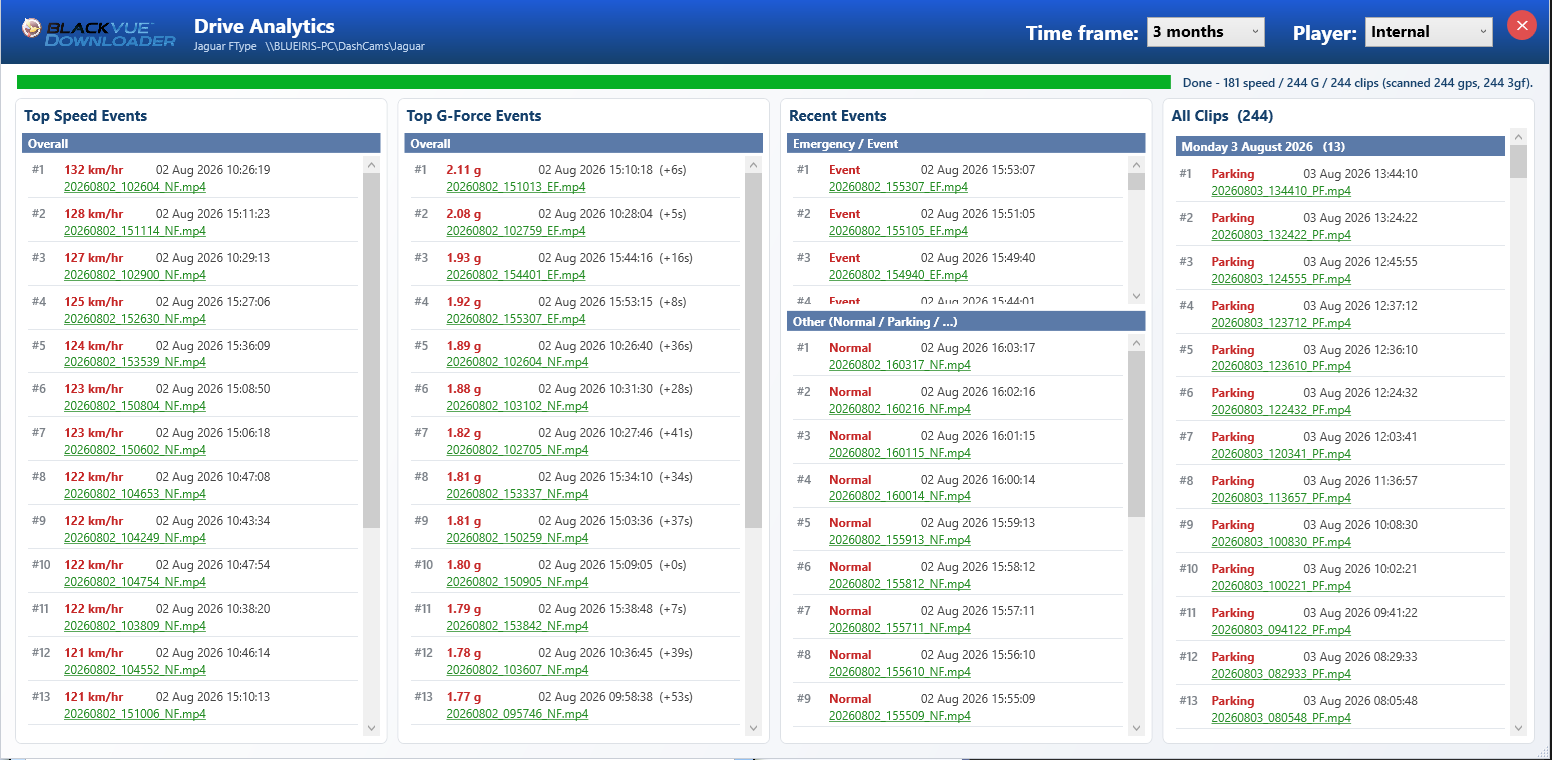The width and height of the screenshot is (1552, 760).
Task: Click the 2.08 g force entry
Action: coord(463,214)
